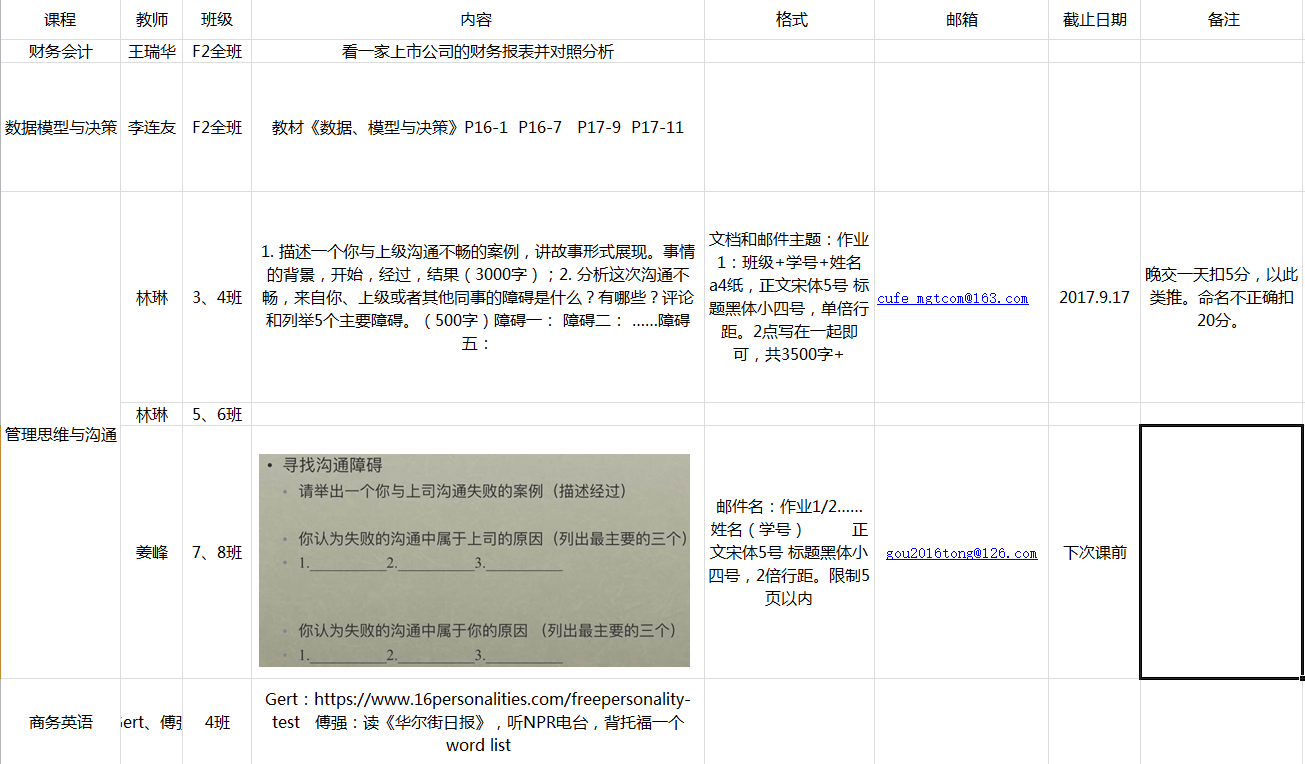Select the 截止日期 header cell

(1094, 20)
